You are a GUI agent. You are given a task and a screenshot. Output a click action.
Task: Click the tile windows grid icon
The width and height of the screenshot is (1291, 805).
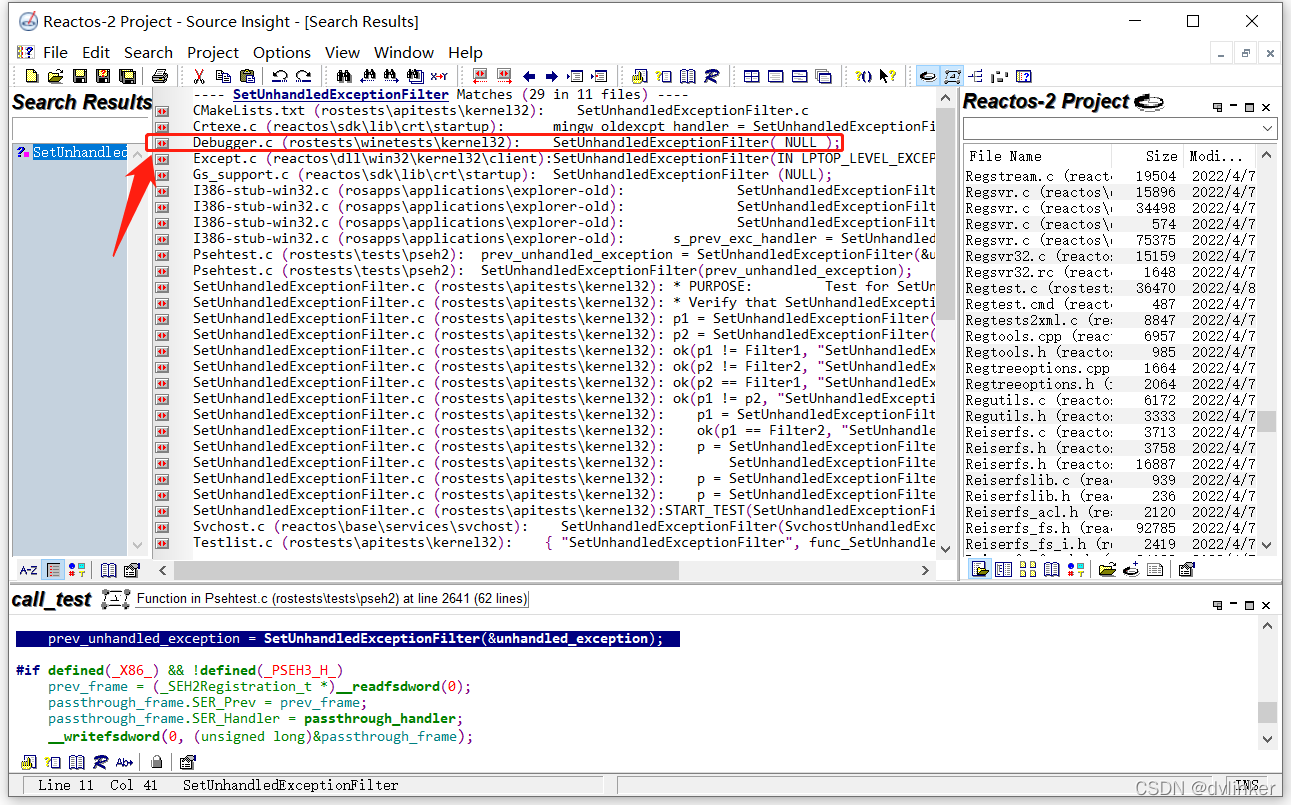pyautogui.click(x=752, y=76)
